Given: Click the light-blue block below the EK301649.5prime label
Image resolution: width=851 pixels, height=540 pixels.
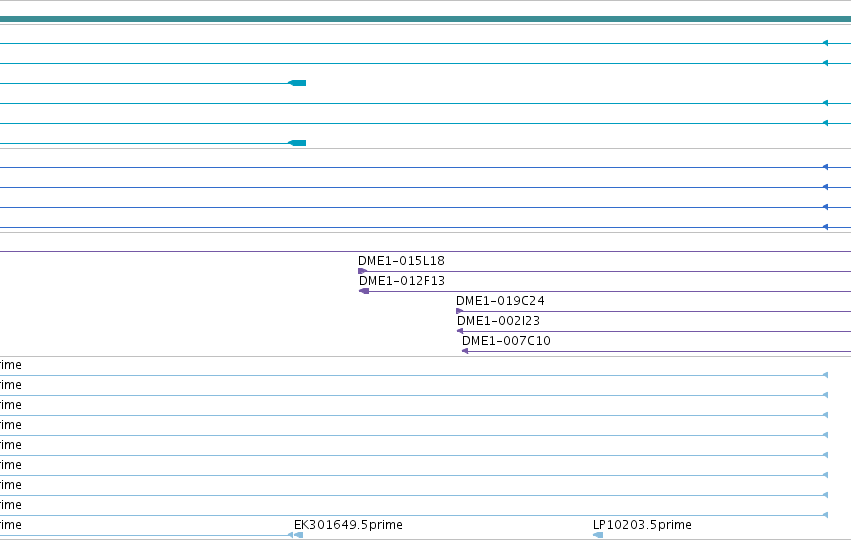Looking at the screenshot, I should coord(299,535).
